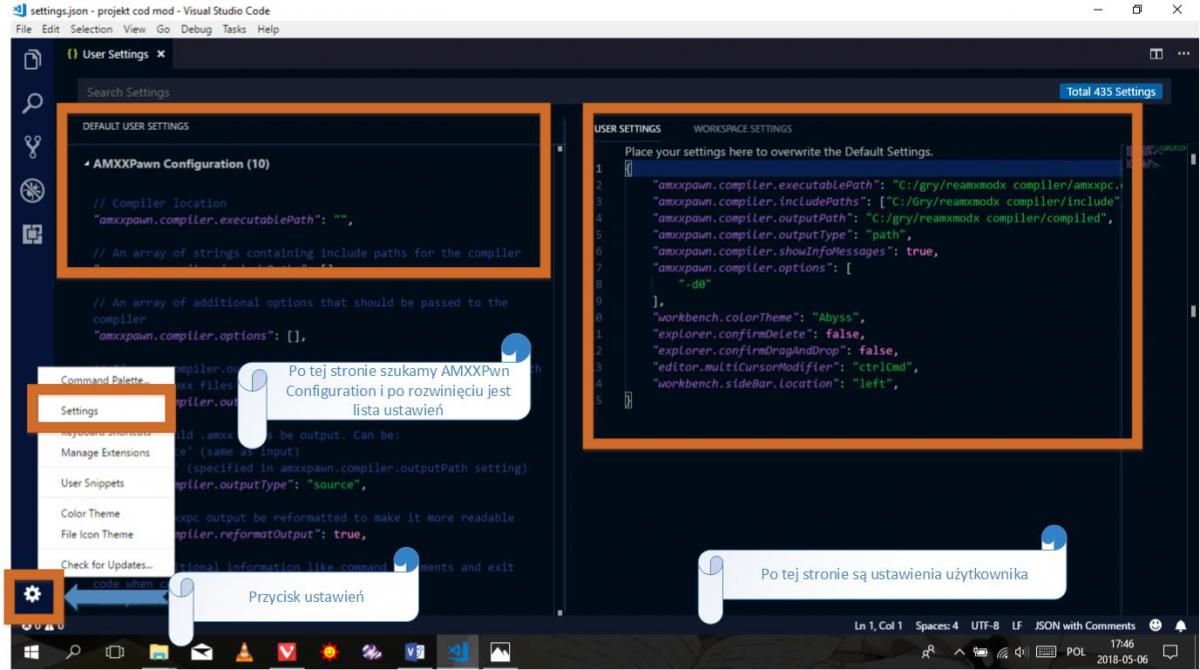Open the editor more actions ellipsis
Image resolution: width=1200 pixels, height=670 pixels.
1183,54
